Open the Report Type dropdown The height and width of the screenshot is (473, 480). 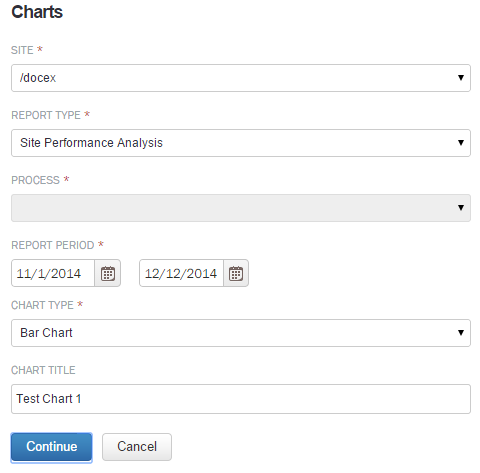click(x=241, y=143)
